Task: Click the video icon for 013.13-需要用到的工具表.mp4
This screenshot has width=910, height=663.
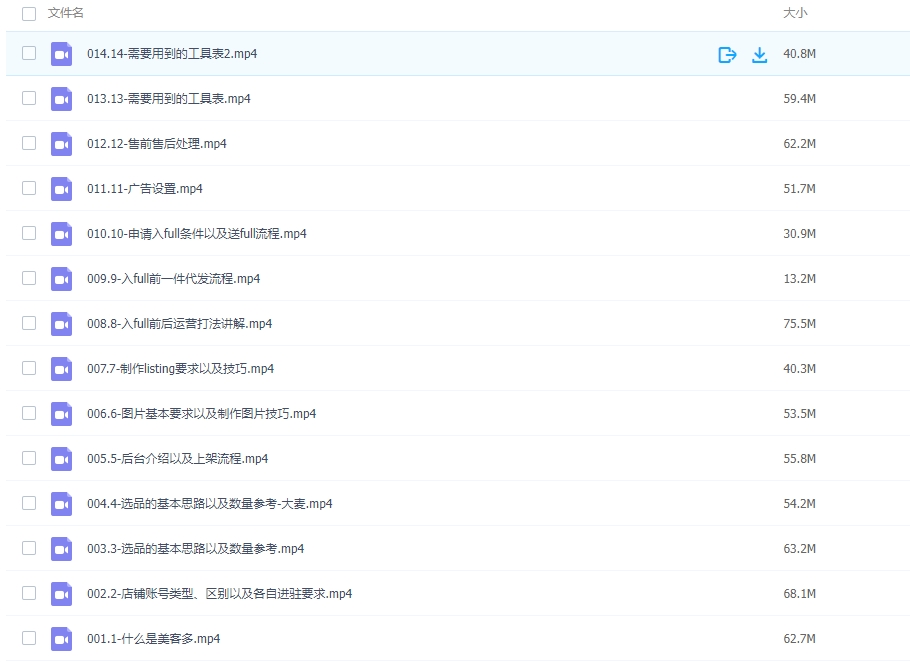Action: pos(61,98)
